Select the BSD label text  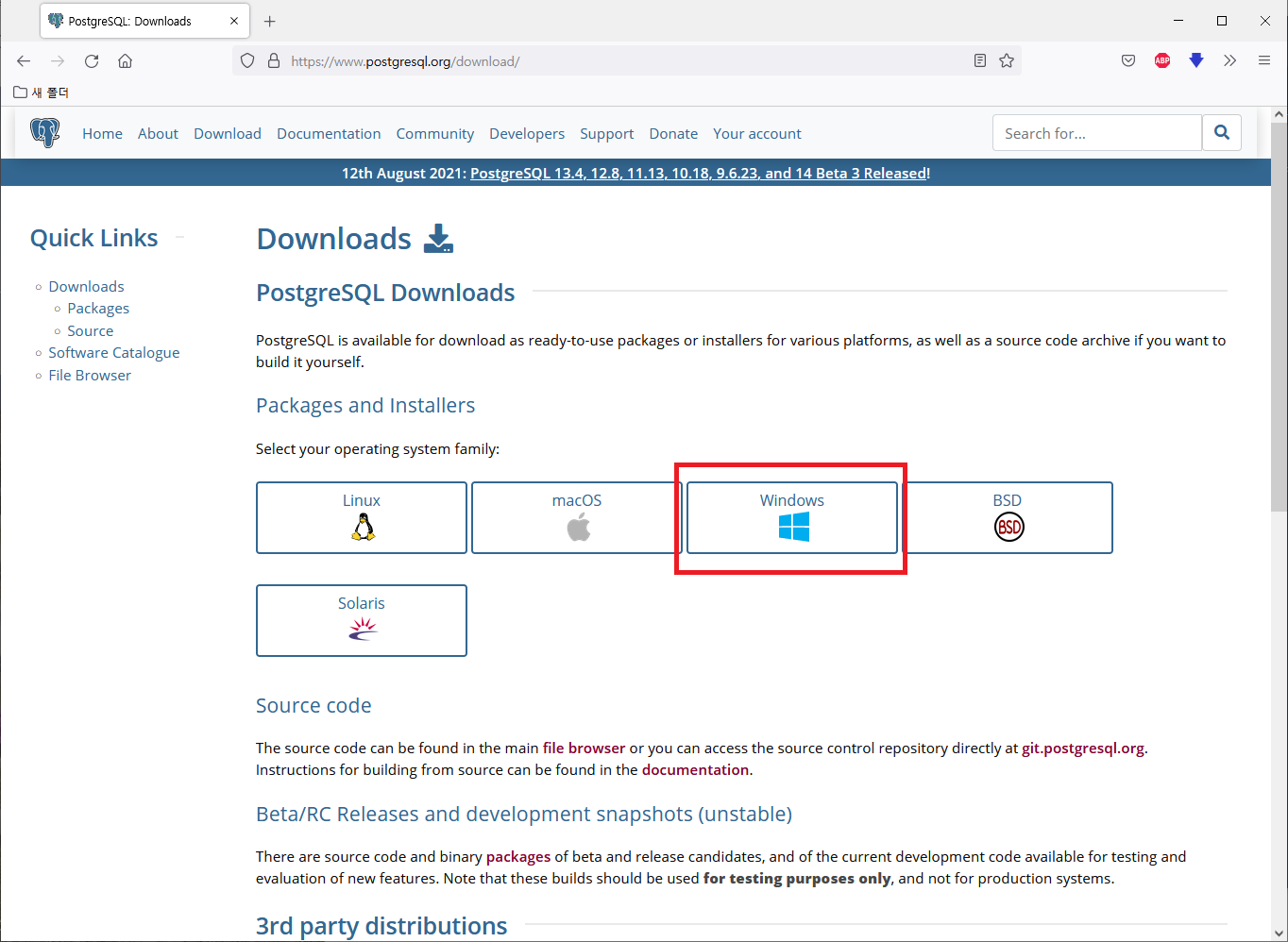click(1008, 500)
